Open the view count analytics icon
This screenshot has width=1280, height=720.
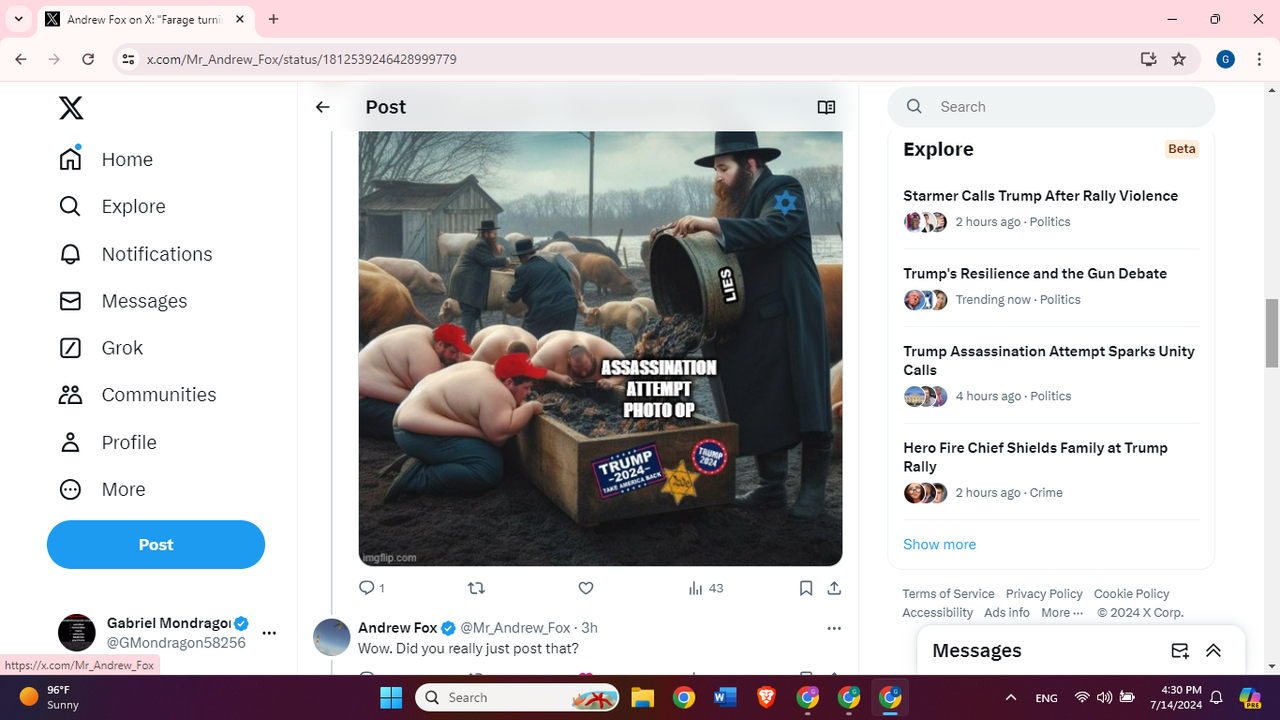[696, 588]
